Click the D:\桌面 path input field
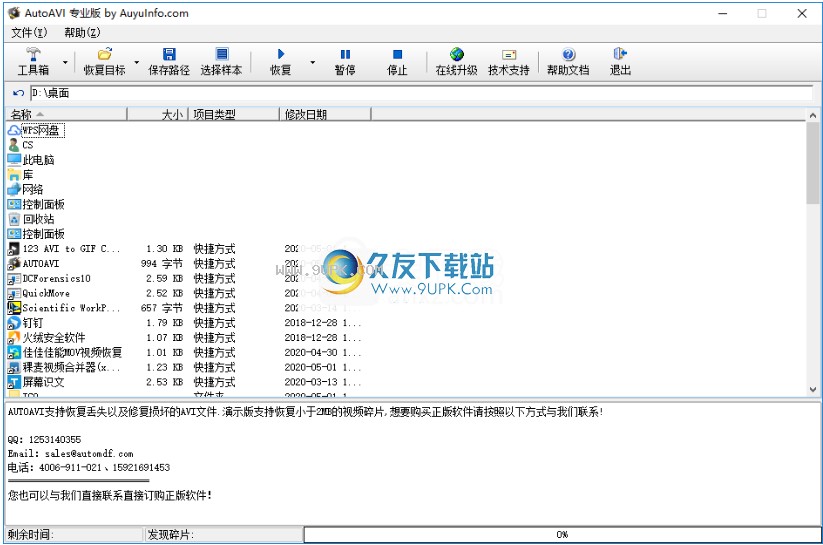This screenshot has height=545, width=823. 421,93
